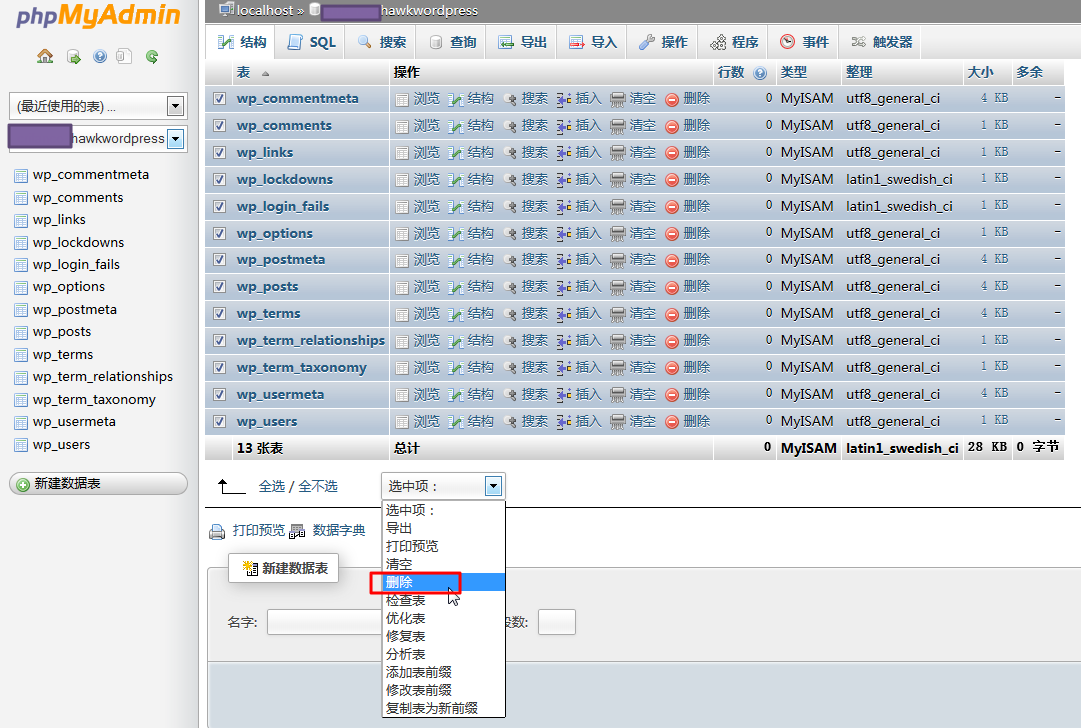The height and width of the screenshot is (728, 1081).
Task: Uncheck the wp_usermeta checkbox
Action: (219, 394)
